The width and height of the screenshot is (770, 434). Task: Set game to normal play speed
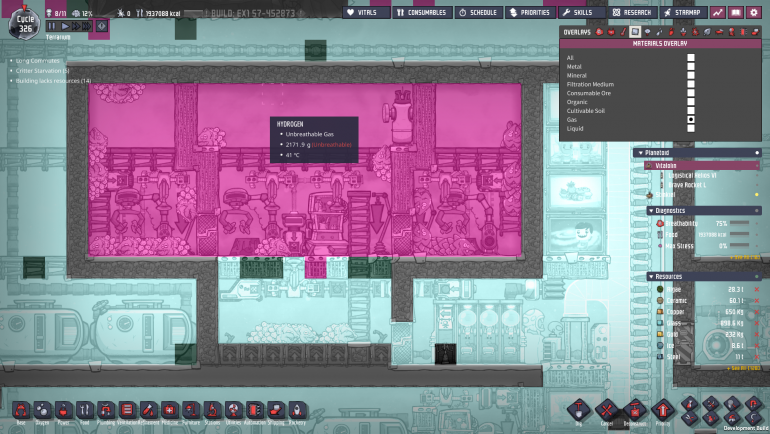tap(65, 26)
